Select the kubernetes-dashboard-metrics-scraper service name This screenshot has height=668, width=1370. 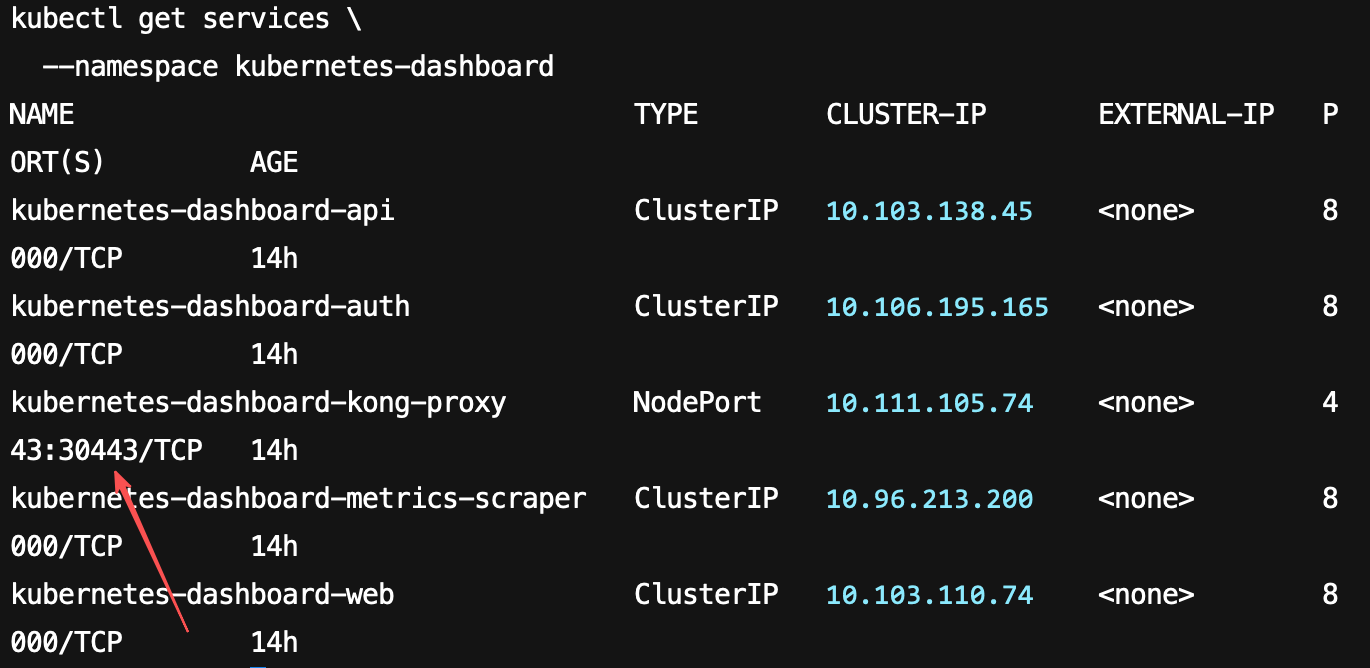298,499
